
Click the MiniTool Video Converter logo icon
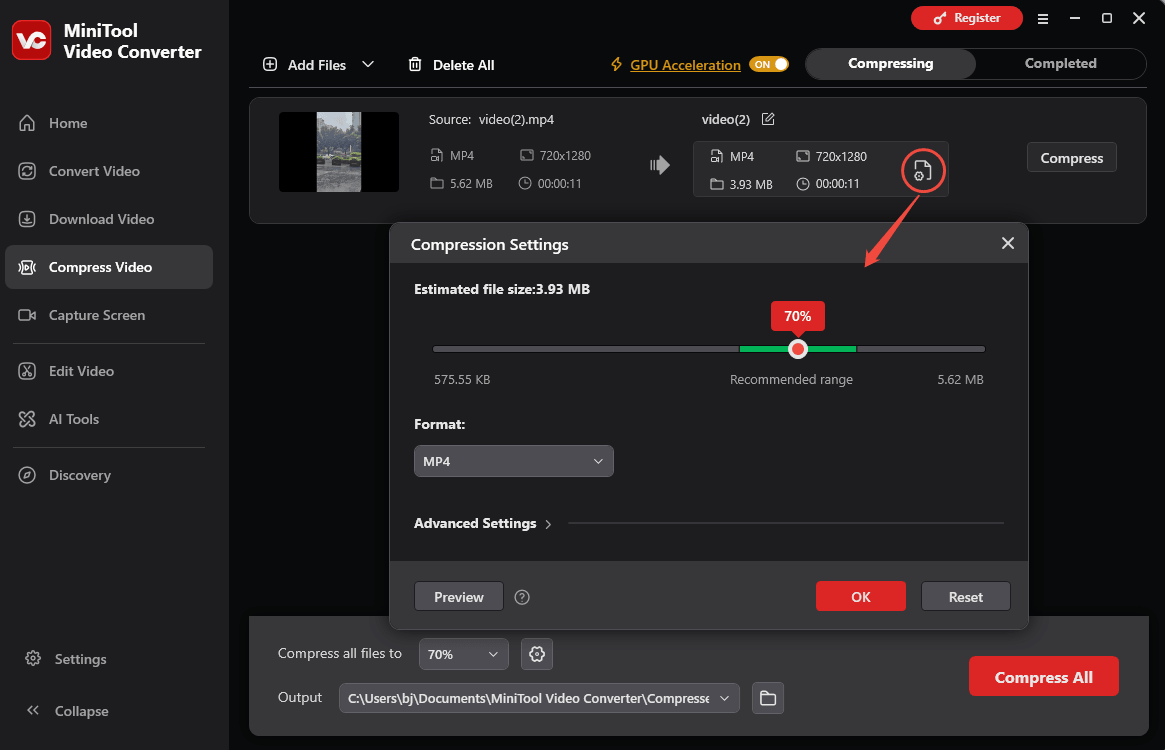pos(32,40)
